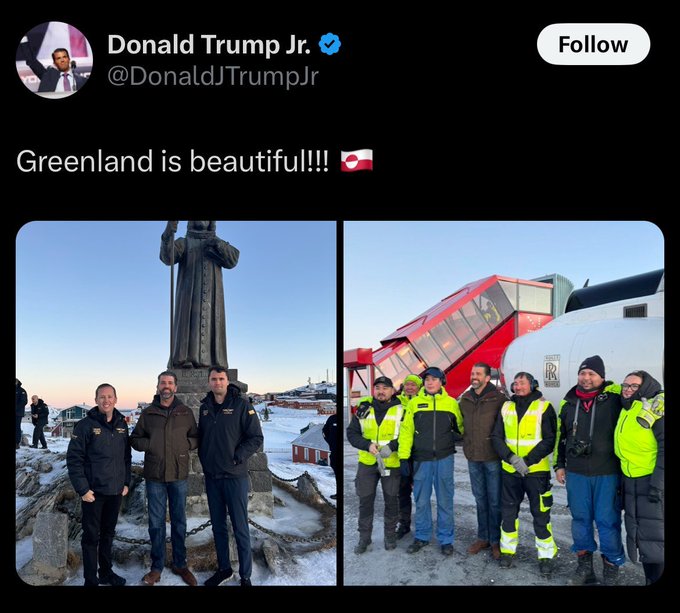Image resolution: width=680 pixels, height=613 pixels.
Task: Select the tweet text "Greenland is beautiful!!!"
Action: [172, 161]
